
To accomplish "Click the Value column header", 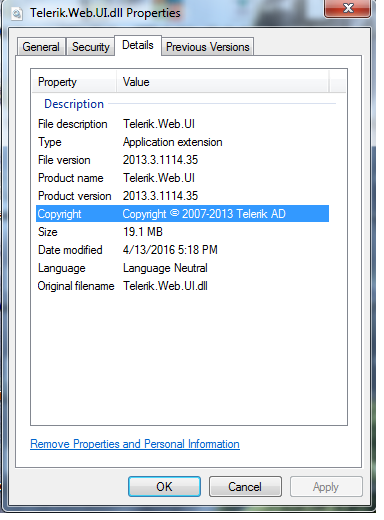I will coord(223,82).
